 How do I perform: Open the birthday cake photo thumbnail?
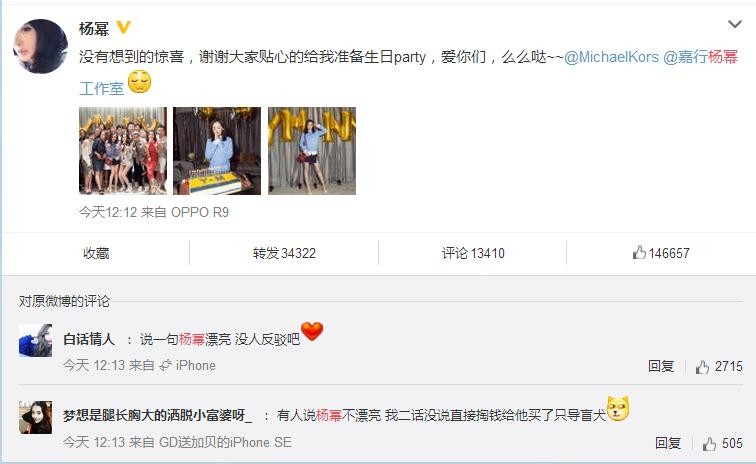[217, 151]
